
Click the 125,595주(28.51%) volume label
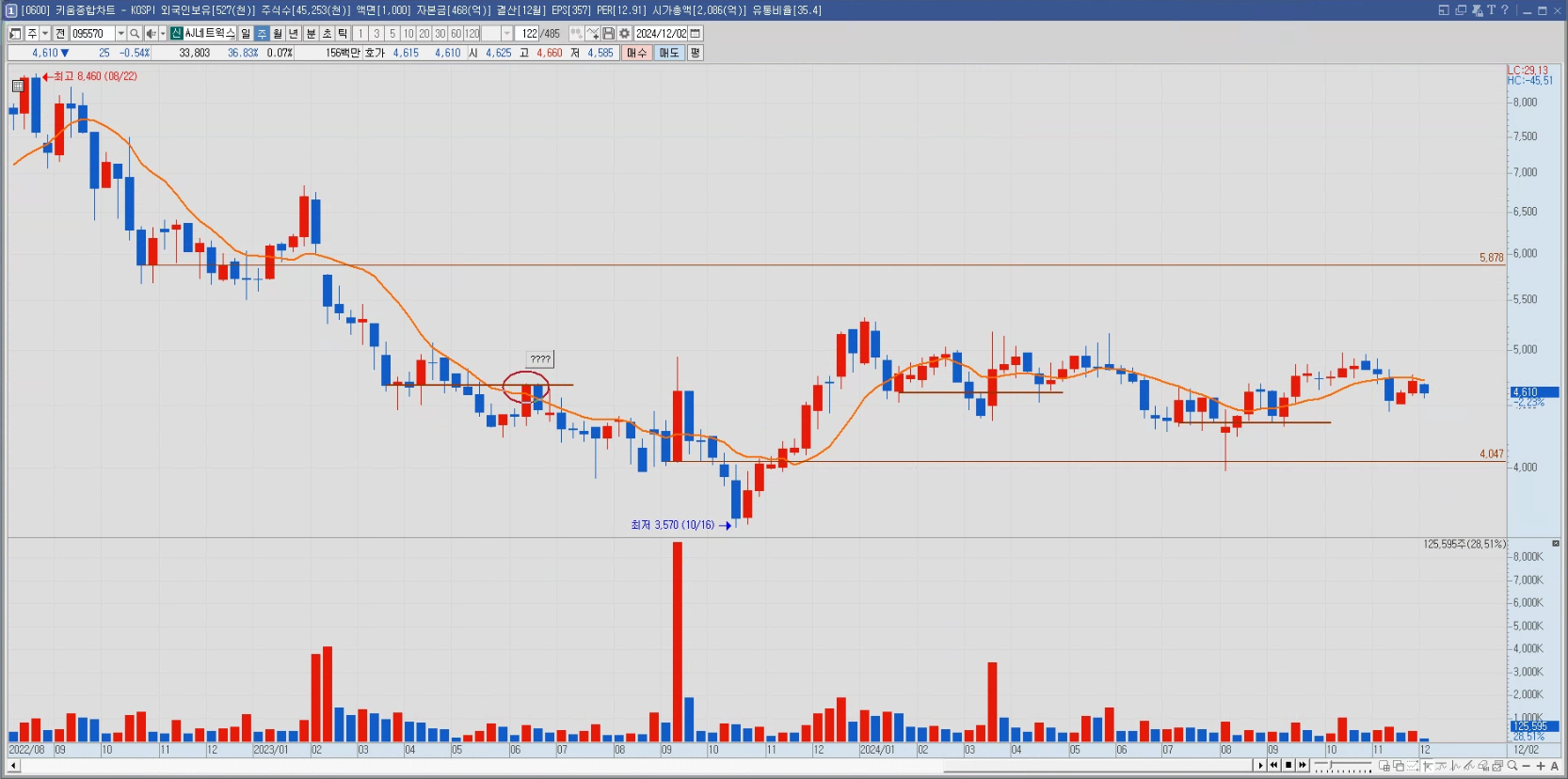[1464, 544]
